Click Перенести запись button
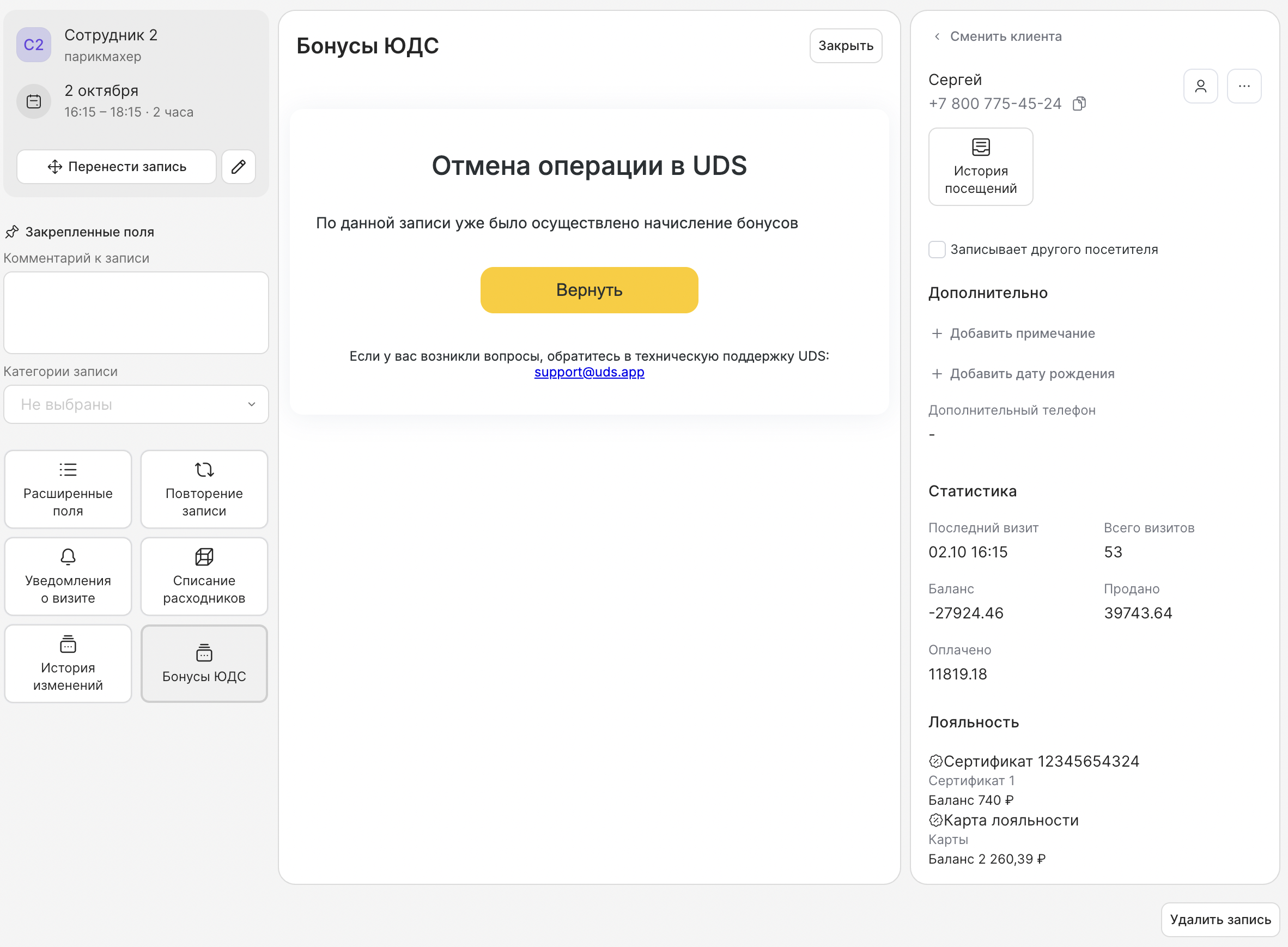 (117, 167)
